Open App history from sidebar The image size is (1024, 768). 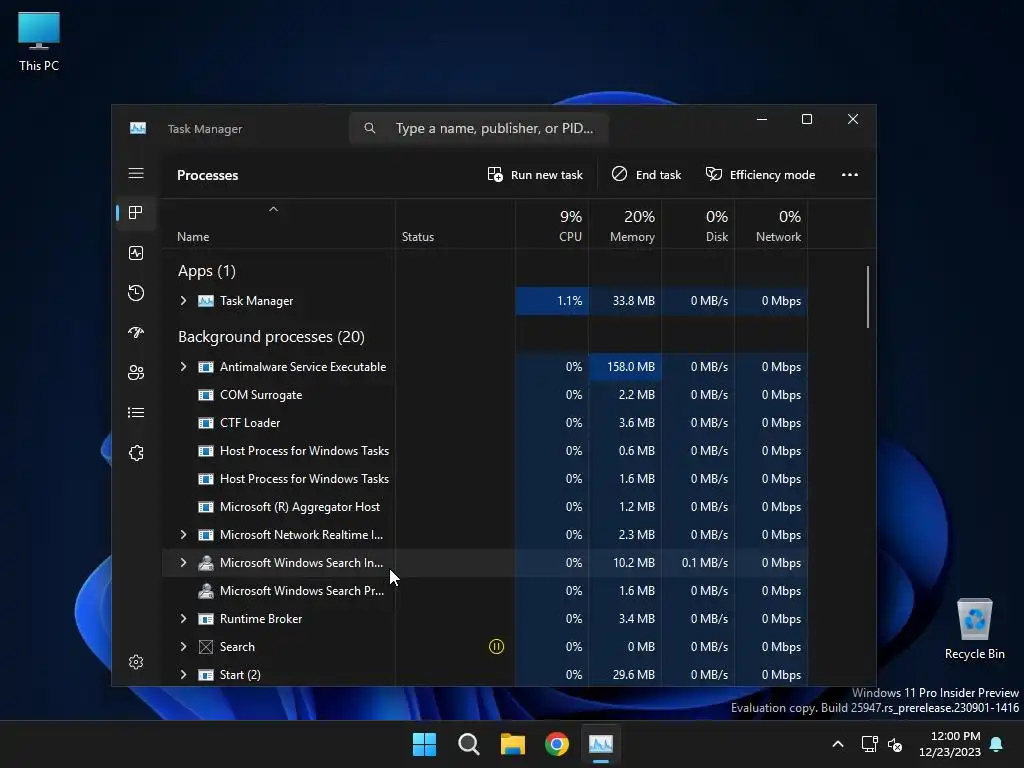coord(136,293)
